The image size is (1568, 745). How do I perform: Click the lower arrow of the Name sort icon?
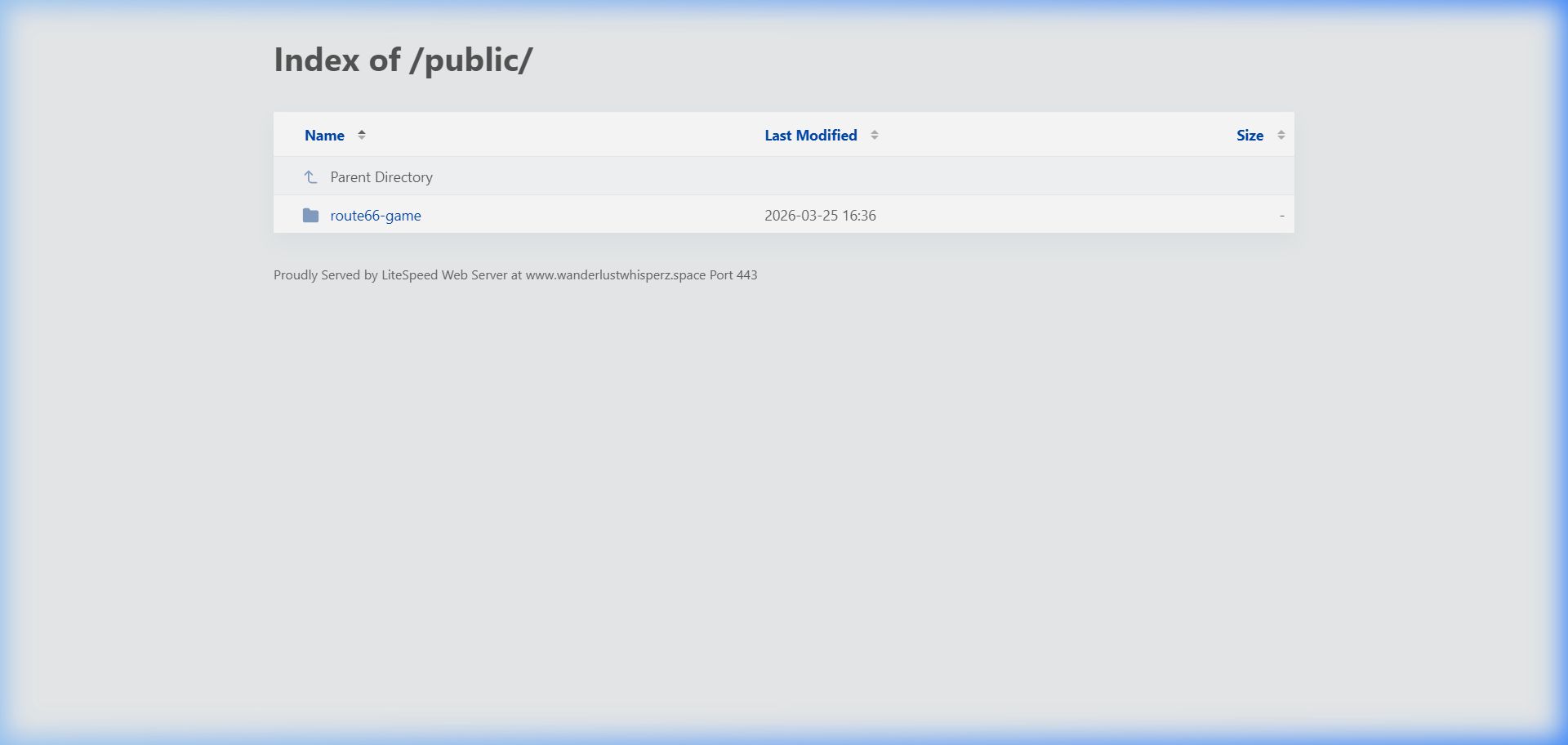[362, 138]
